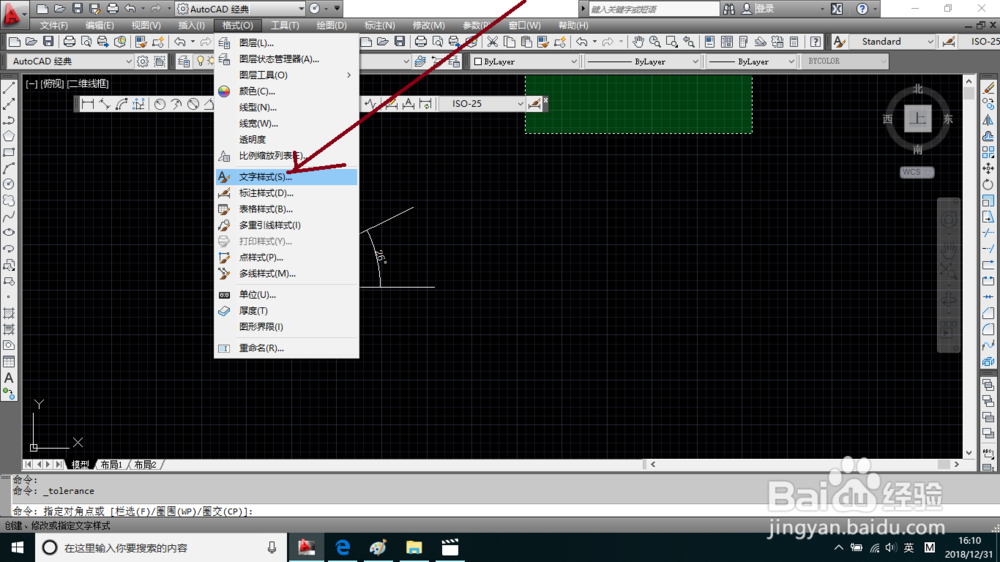Select the Line tool in the Draw toolbar
The image size is (1000, 562).
click(x=9, y=87)
